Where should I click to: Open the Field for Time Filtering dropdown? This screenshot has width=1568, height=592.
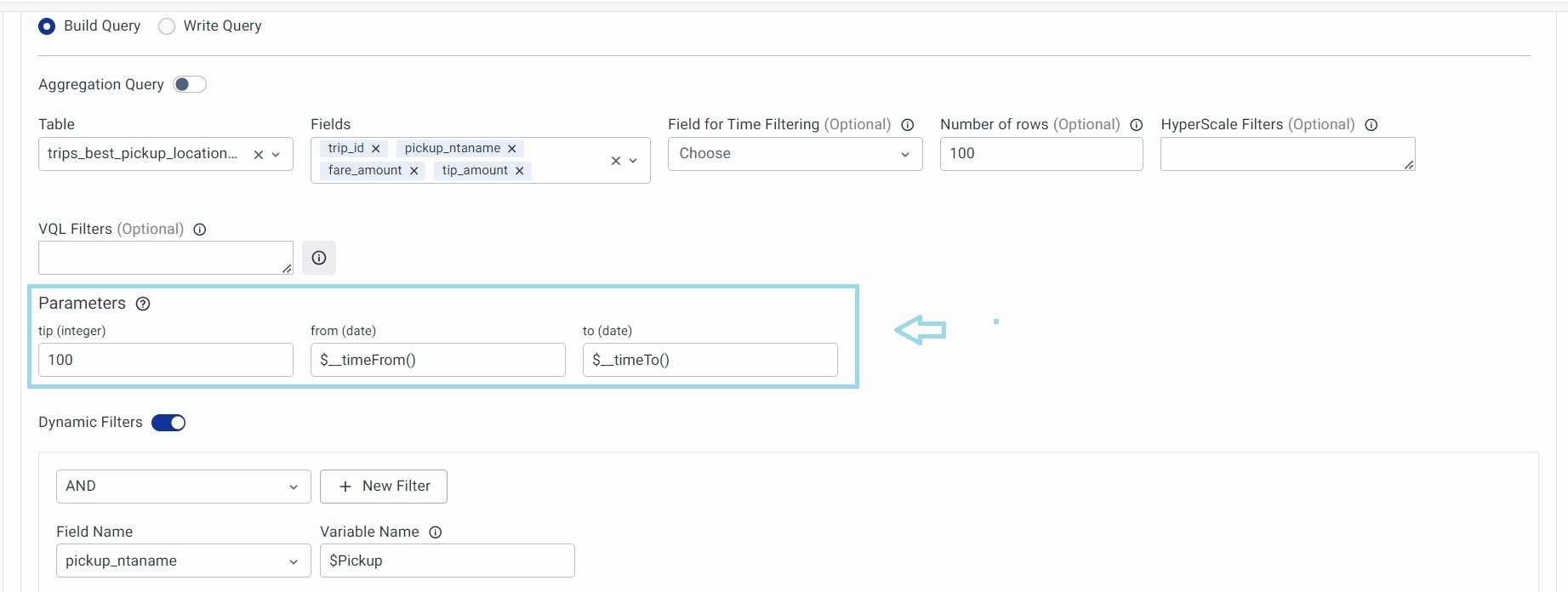[x=795, y=154]
